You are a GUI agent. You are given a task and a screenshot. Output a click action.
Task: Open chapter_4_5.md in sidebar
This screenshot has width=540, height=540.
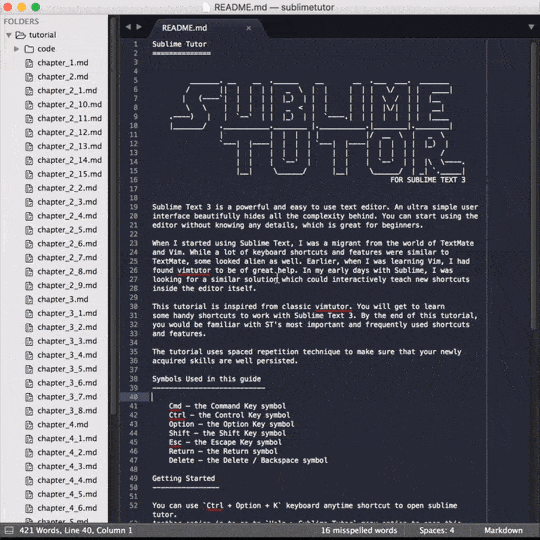pyautogui.click(x=67, y=494)
